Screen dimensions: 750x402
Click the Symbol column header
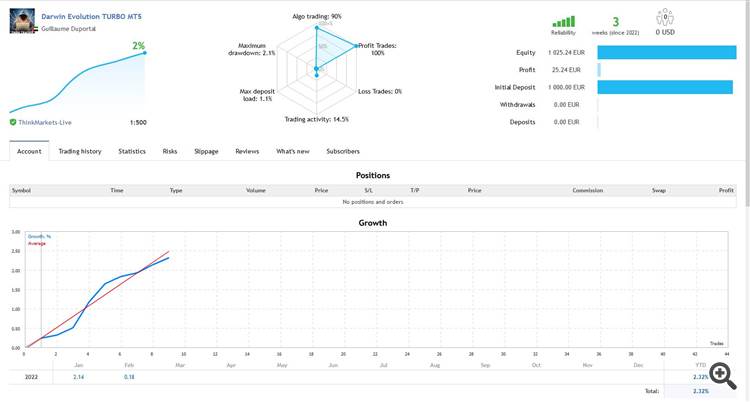pyautogui.click(x=21, y=190)
